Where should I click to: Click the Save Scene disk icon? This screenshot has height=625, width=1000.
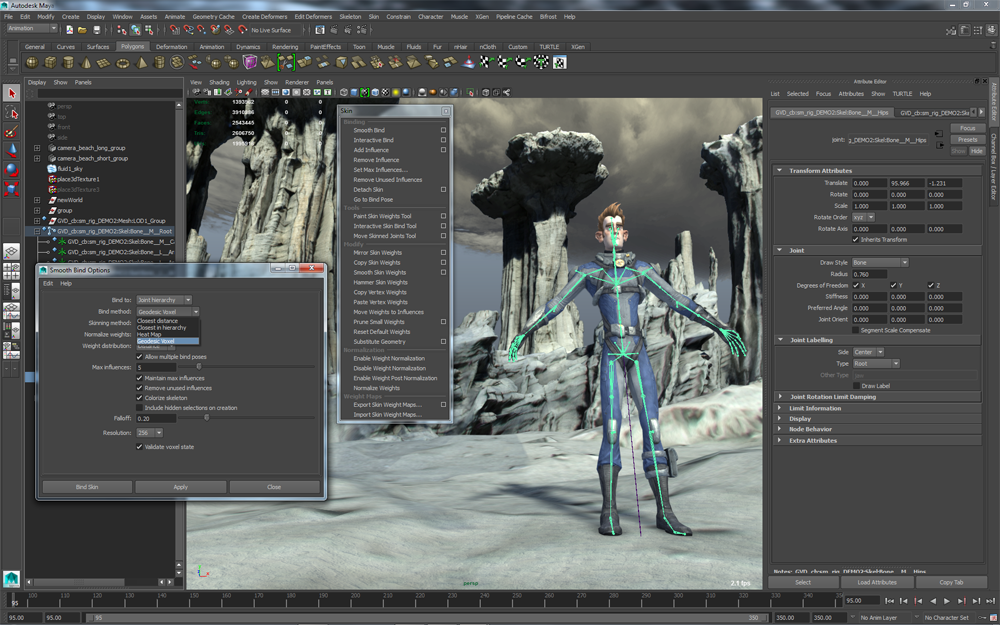(97, 30)
